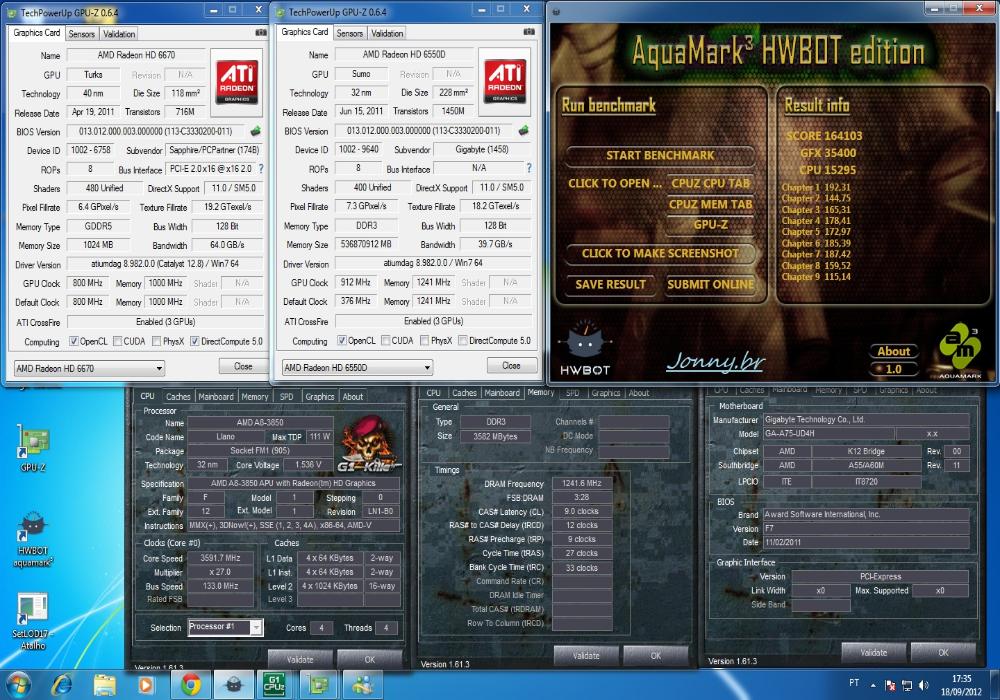This screenshot has width=1000, height=700.
Task: Click the bus interface question mark in HD 6550D window
Action: (x=529, y=168)
